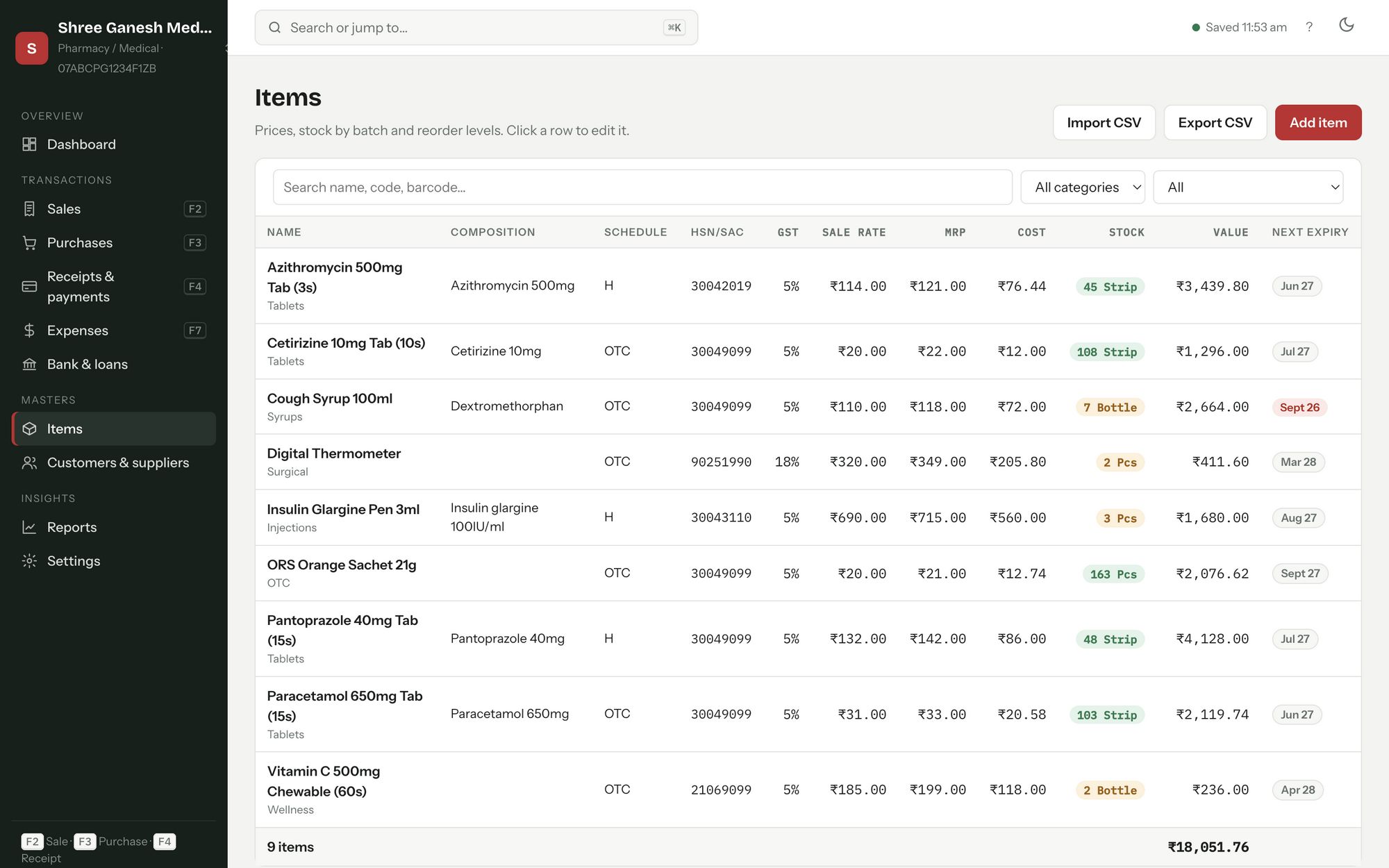Click the Customers & suppliers people icon
The image size is (1389, 868).
[29, 463]
